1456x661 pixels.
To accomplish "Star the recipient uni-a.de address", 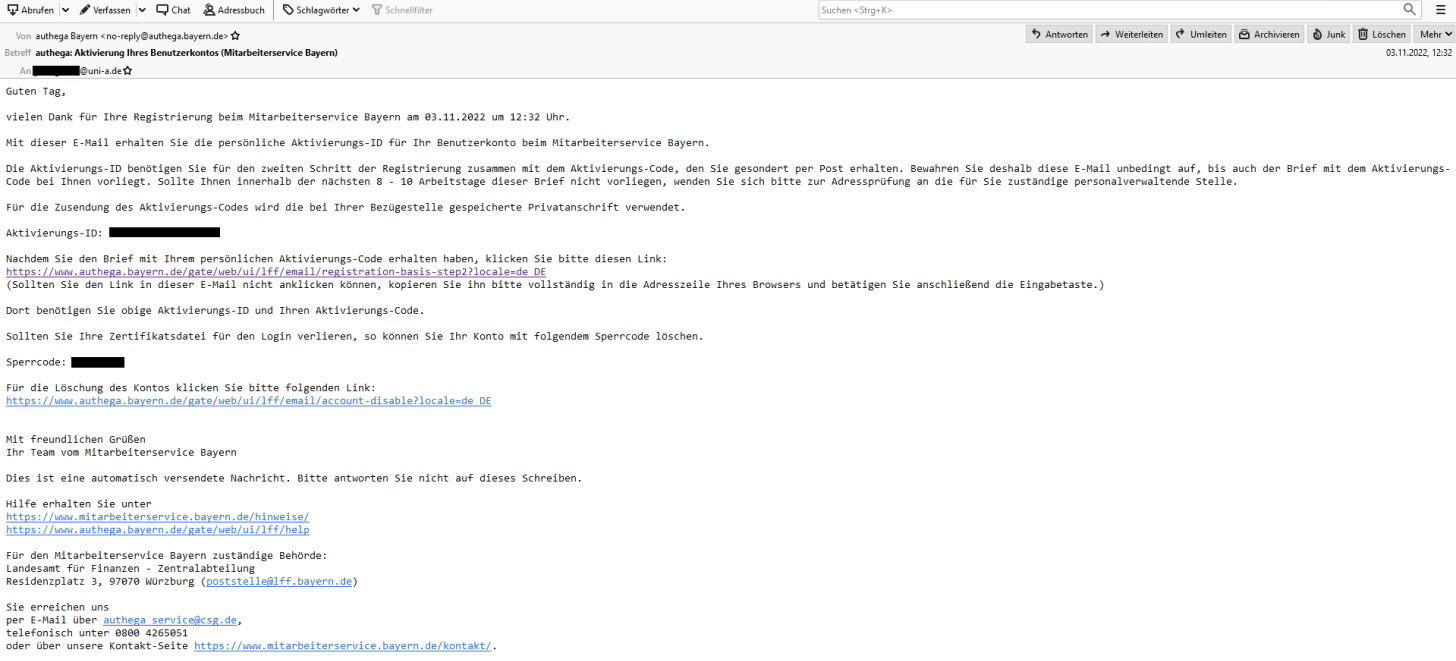I will click(x=128, y=71).
